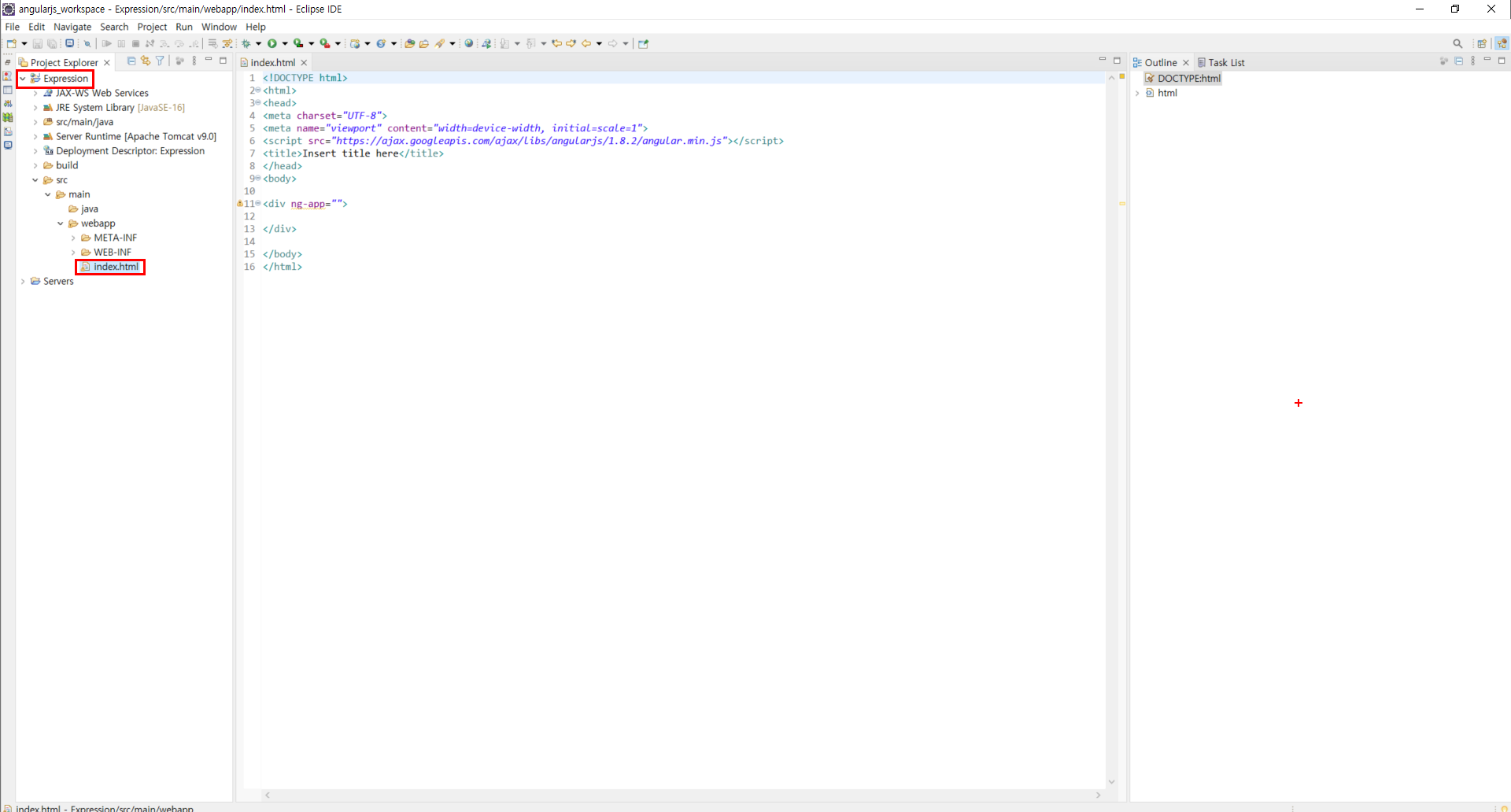Click the restore view icon left sidebar top

[x=7, y=62]
